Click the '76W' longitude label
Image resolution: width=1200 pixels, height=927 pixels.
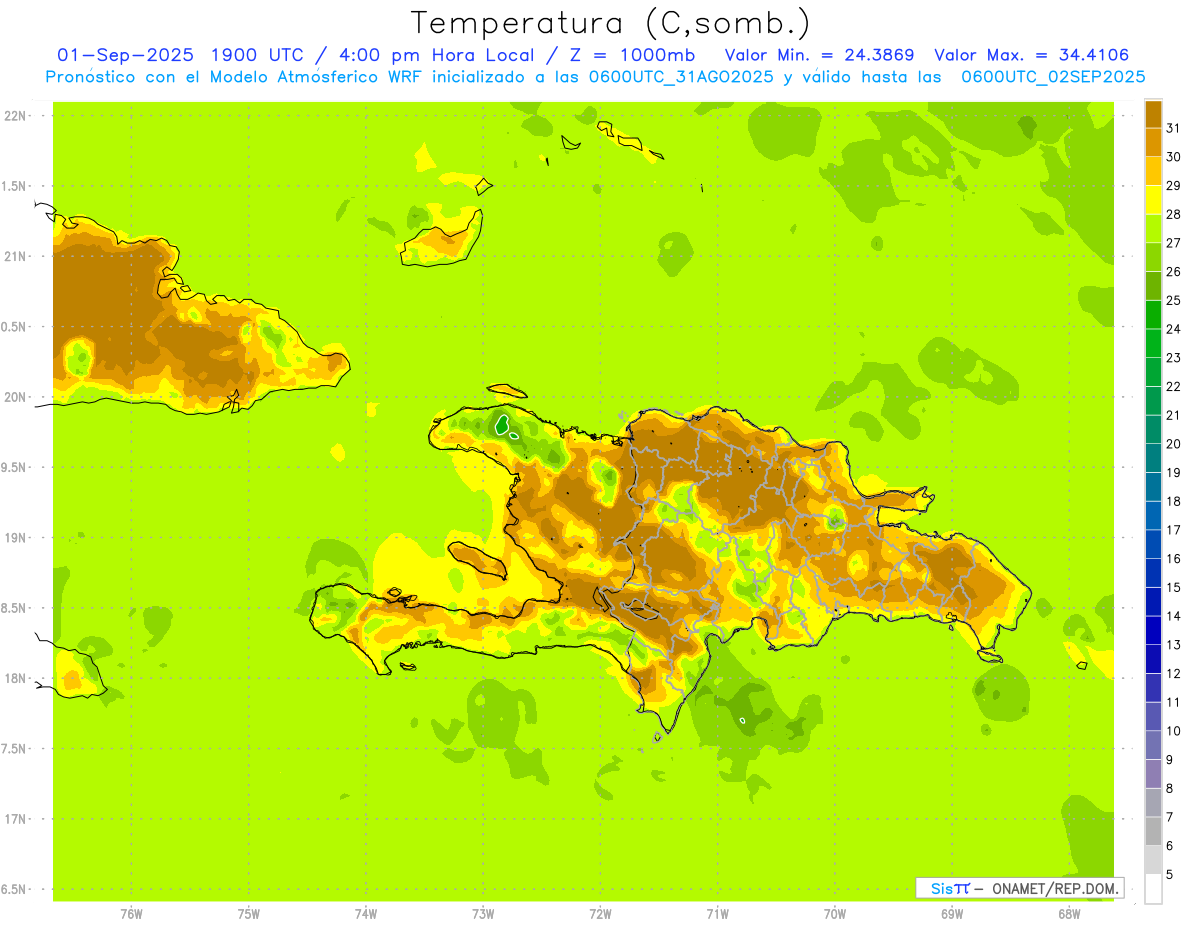tap(131, 914)
